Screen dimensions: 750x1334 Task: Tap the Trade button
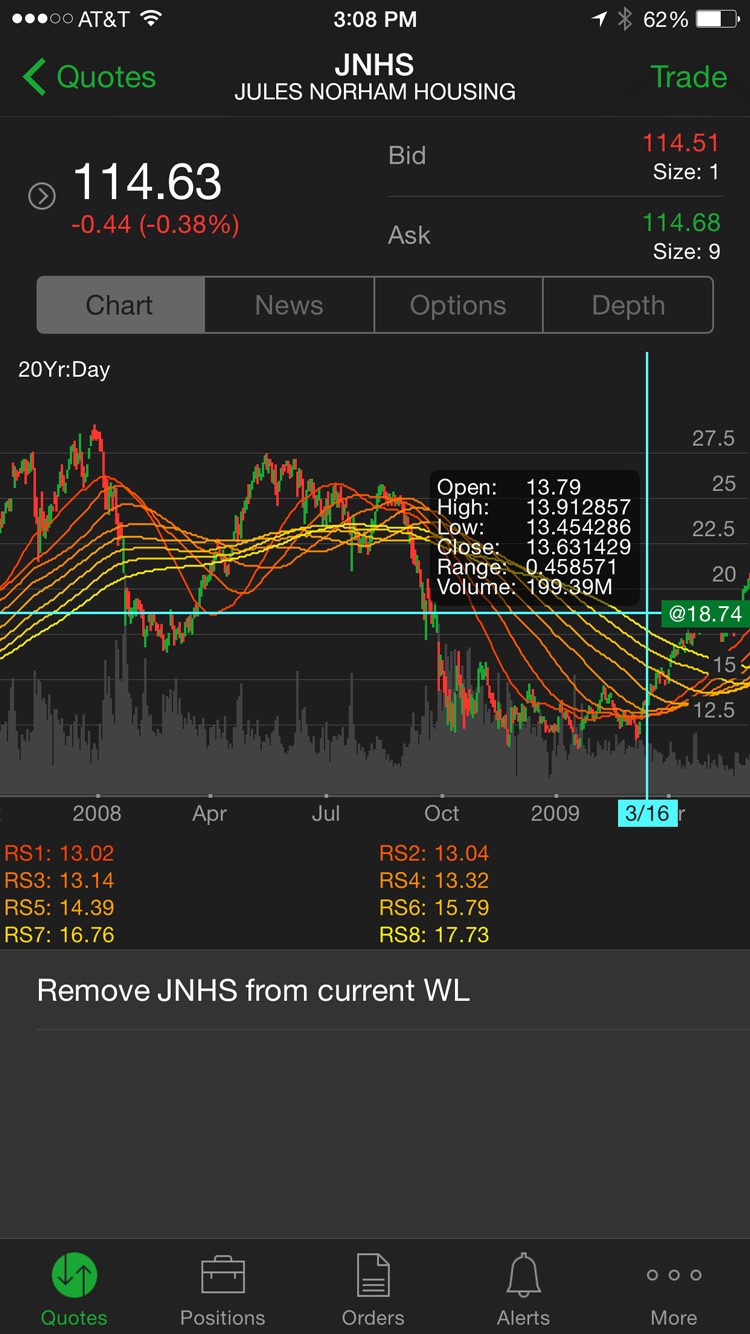coord(688,77)
